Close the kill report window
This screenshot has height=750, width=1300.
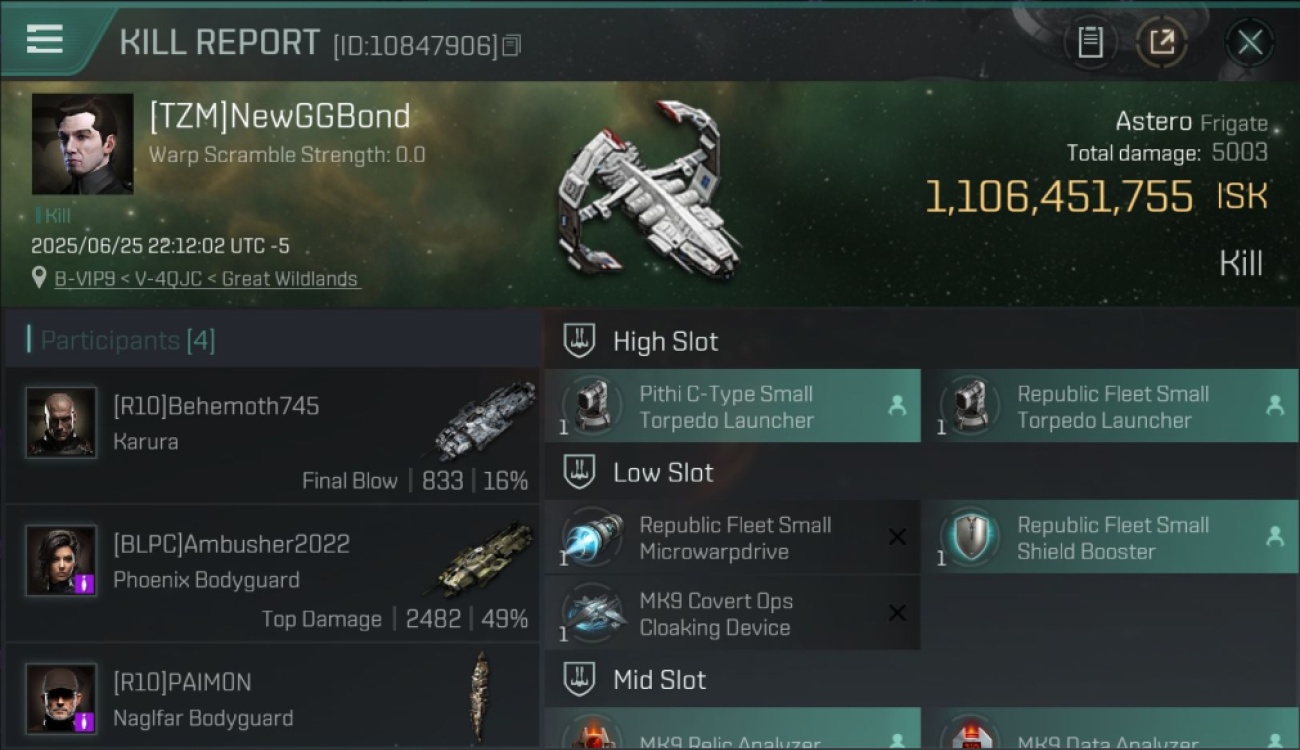coord(1250,43)
